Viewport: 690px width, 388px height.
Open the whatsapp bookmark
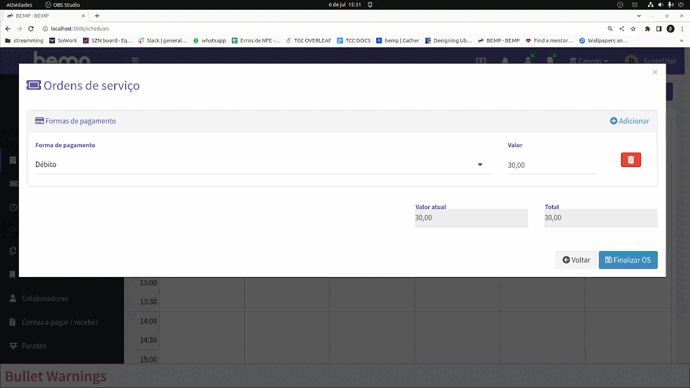[209, 40]
